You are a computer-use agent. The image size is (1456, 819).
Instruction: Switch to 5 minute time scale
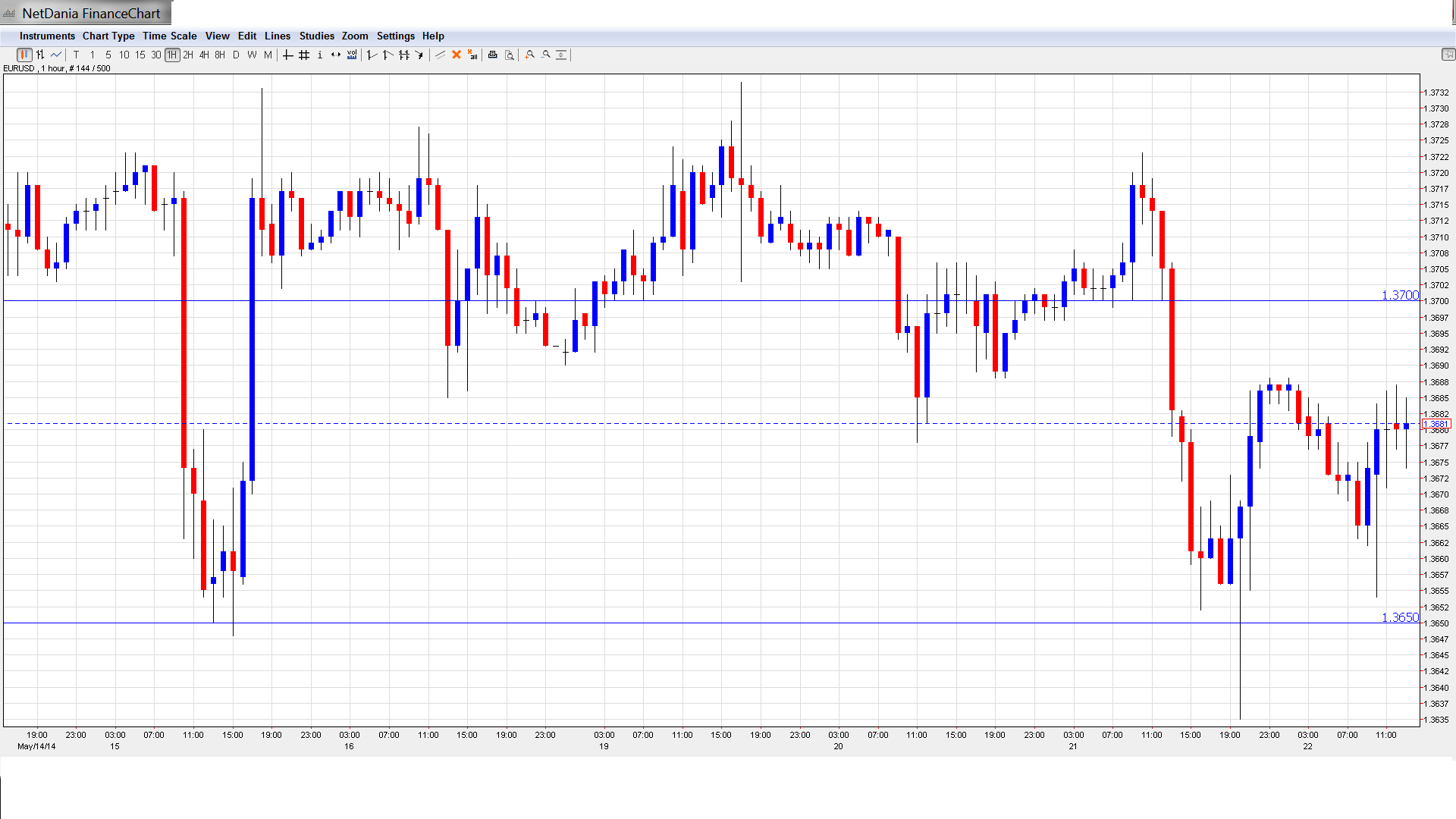[x=108, y=55]
